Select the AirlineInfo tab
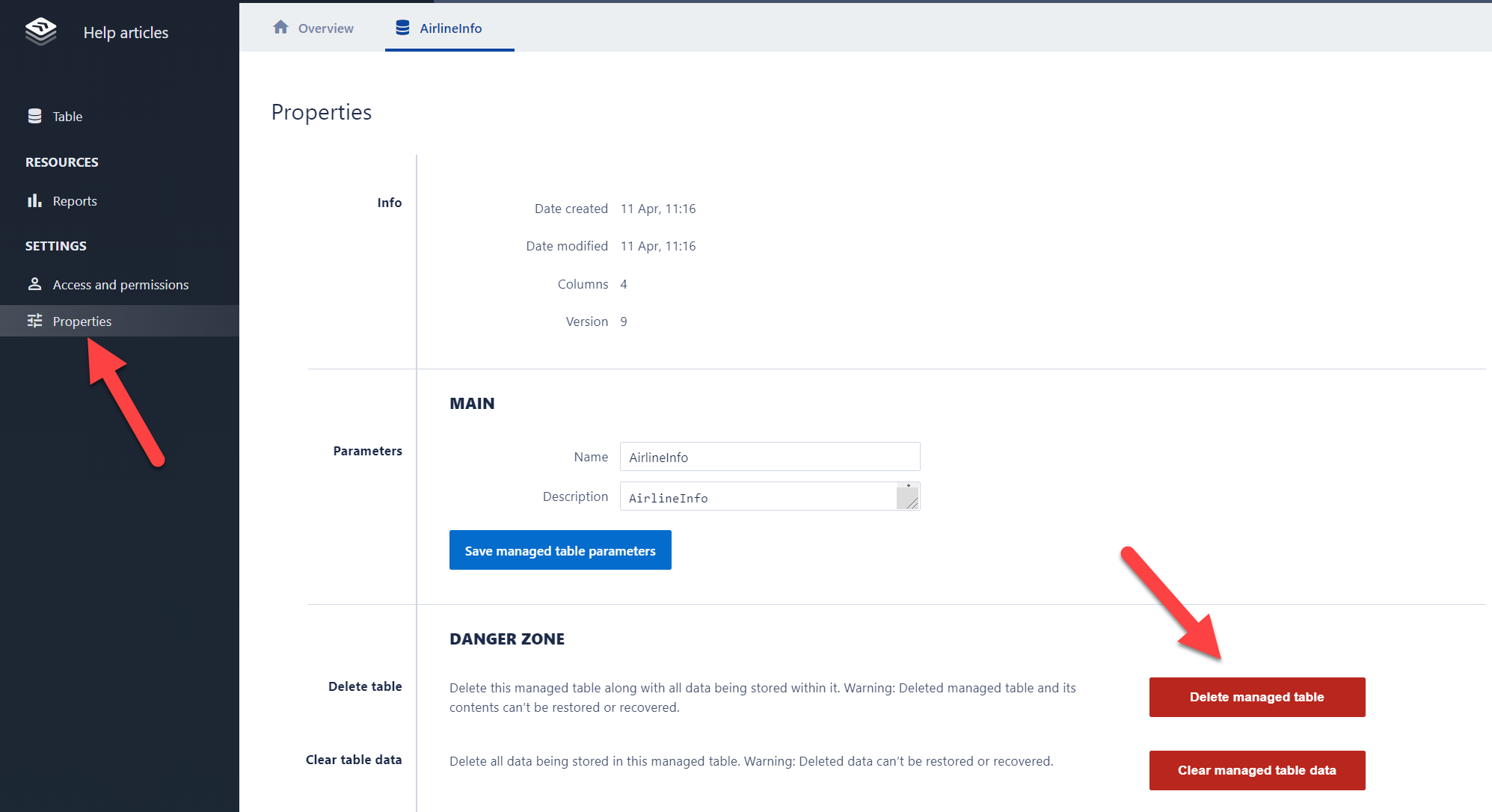 450,28
